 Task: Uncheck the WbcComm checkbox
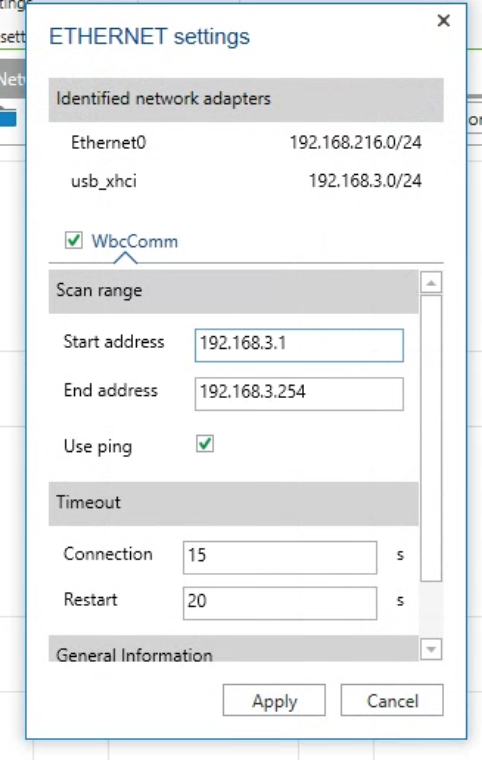(74, 240)
